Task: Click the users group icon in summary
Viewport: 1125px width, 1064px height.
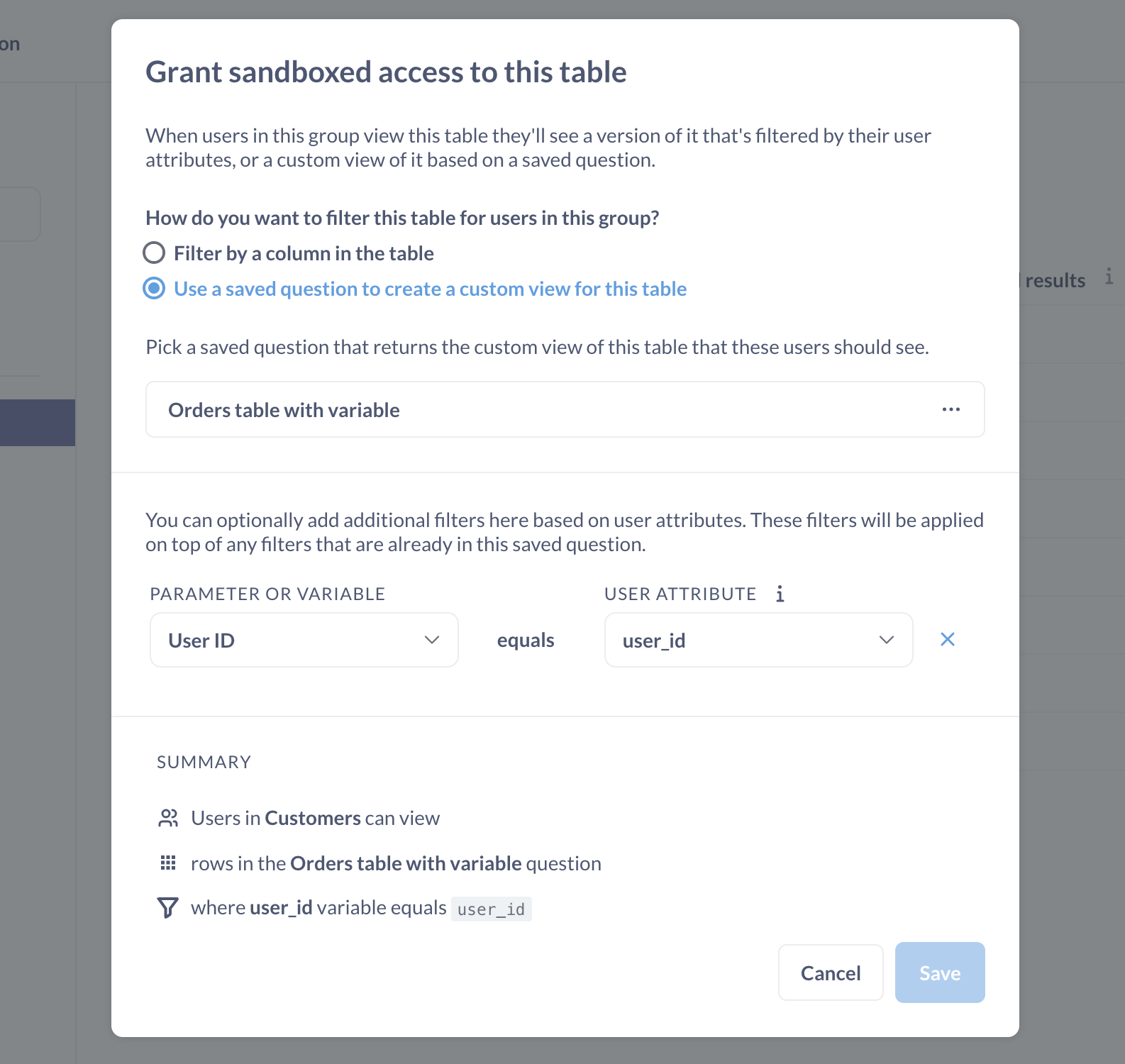Action: pos(168,819)
